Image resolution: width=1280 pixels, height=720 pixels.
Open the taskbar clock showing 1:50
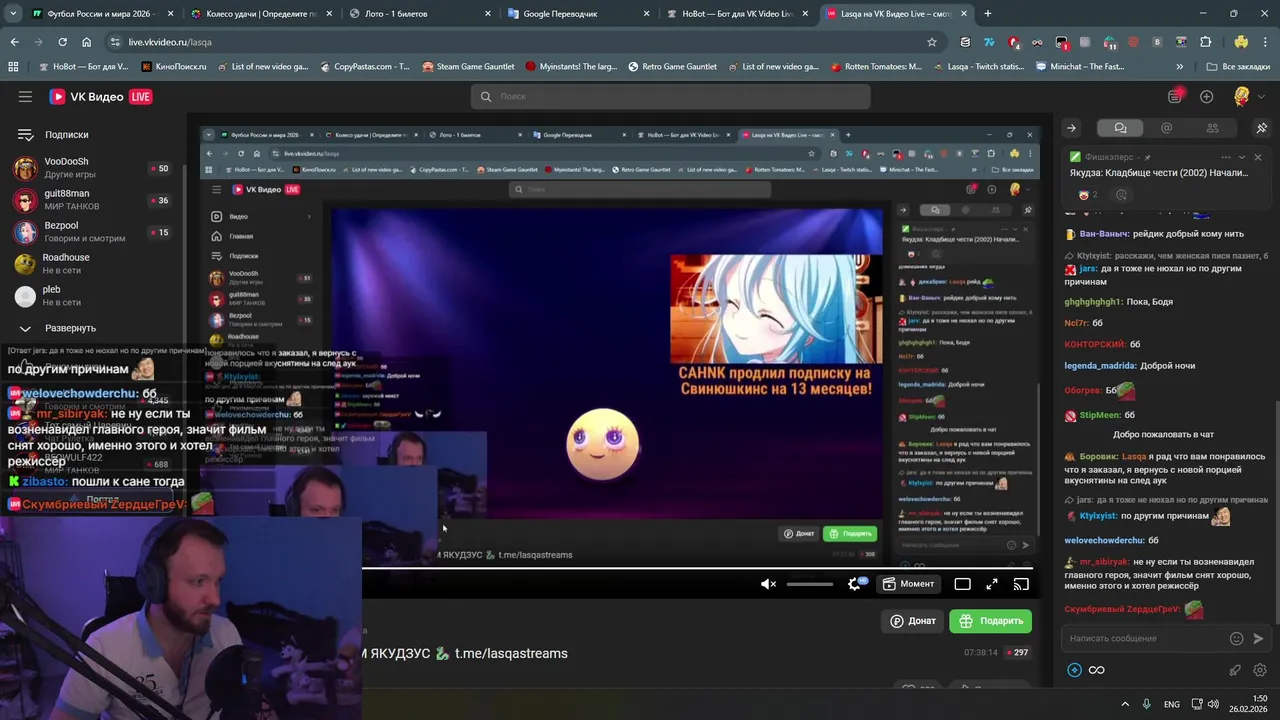(1249, 704)
